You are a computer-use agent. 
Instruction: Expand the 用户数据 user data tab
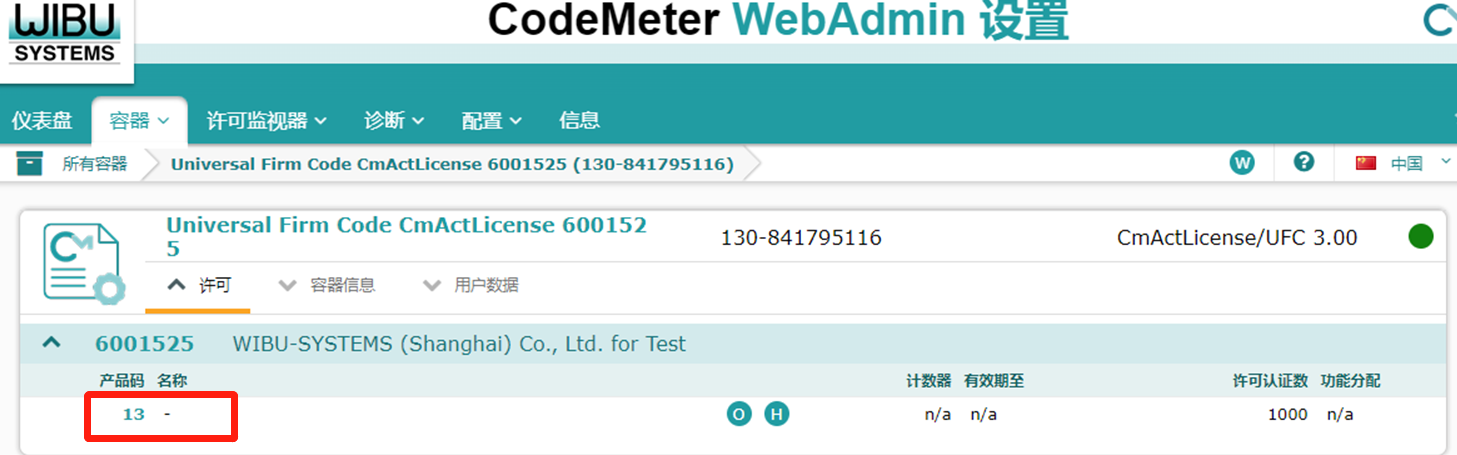click(x=470, y=286)
